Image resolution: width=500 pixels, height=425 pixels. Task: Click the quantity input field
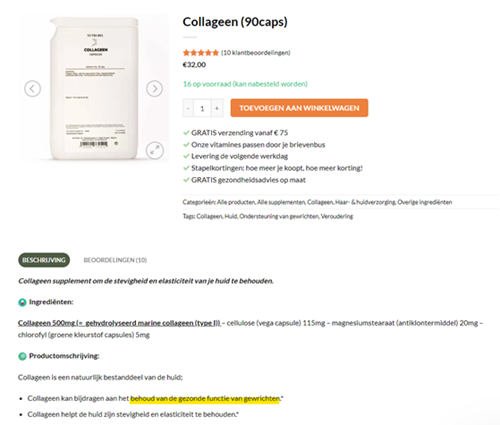point(202,108)
